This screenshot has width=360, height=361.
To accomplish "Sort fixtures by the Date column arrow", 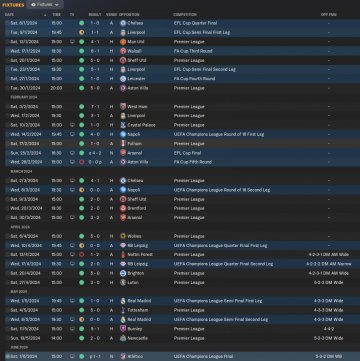I will point(45,15).
